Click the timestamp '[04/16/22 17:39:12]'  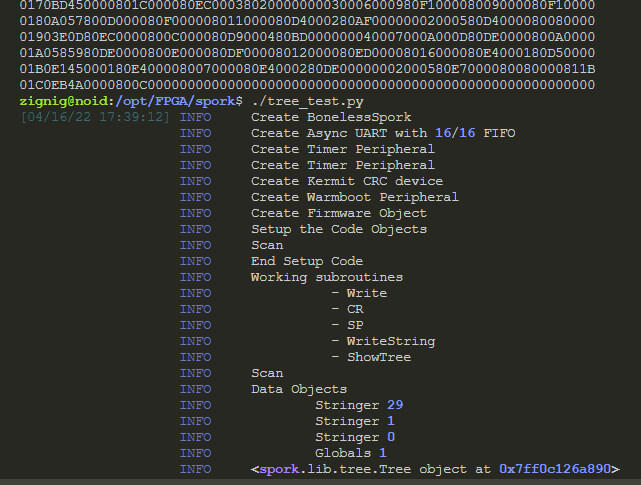(95, 117)
